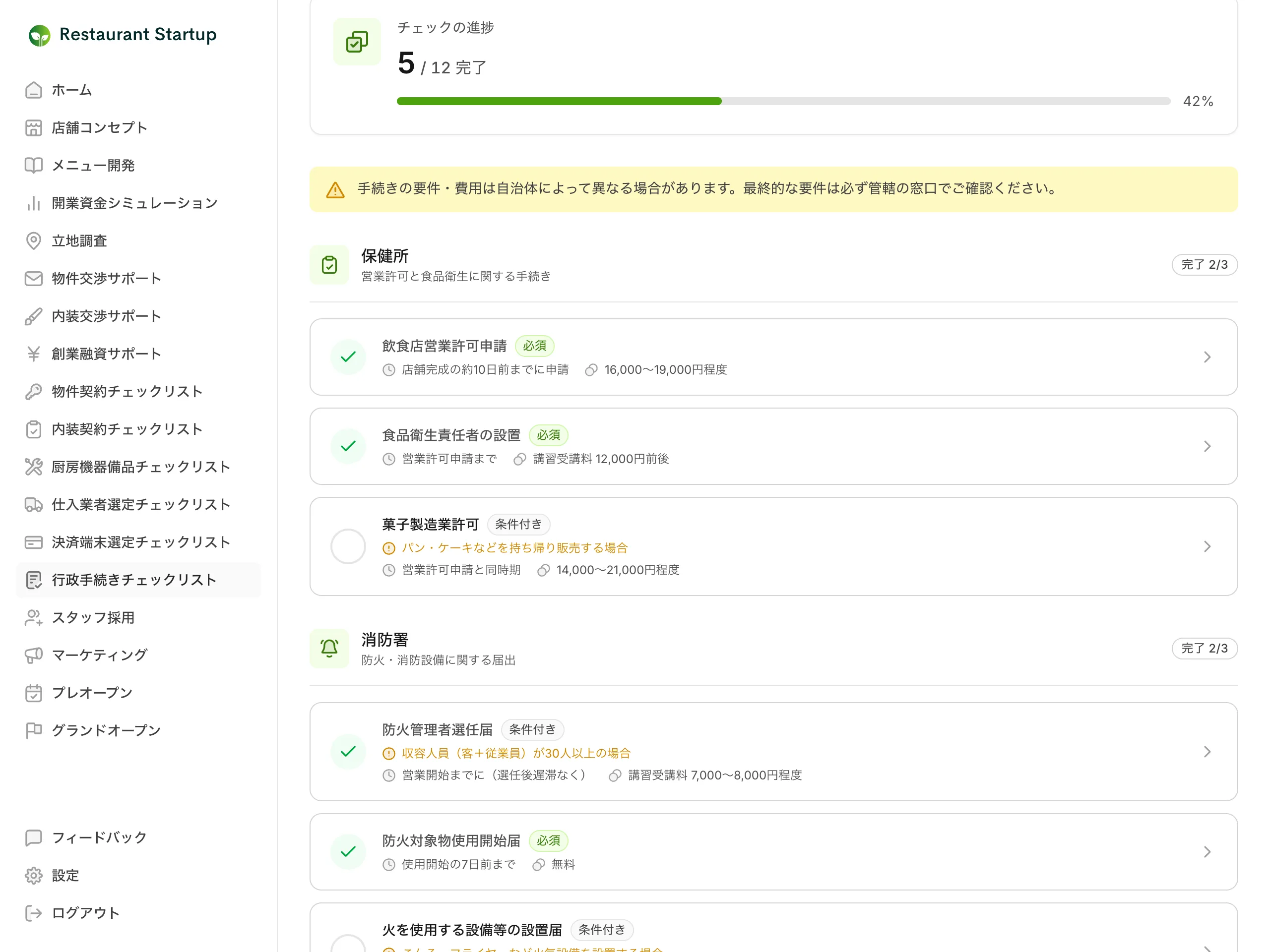Expand 食品衛生責任者の設置 with its chevron
Screen dimensions: 1270x952
click(x=1207, y=446)
